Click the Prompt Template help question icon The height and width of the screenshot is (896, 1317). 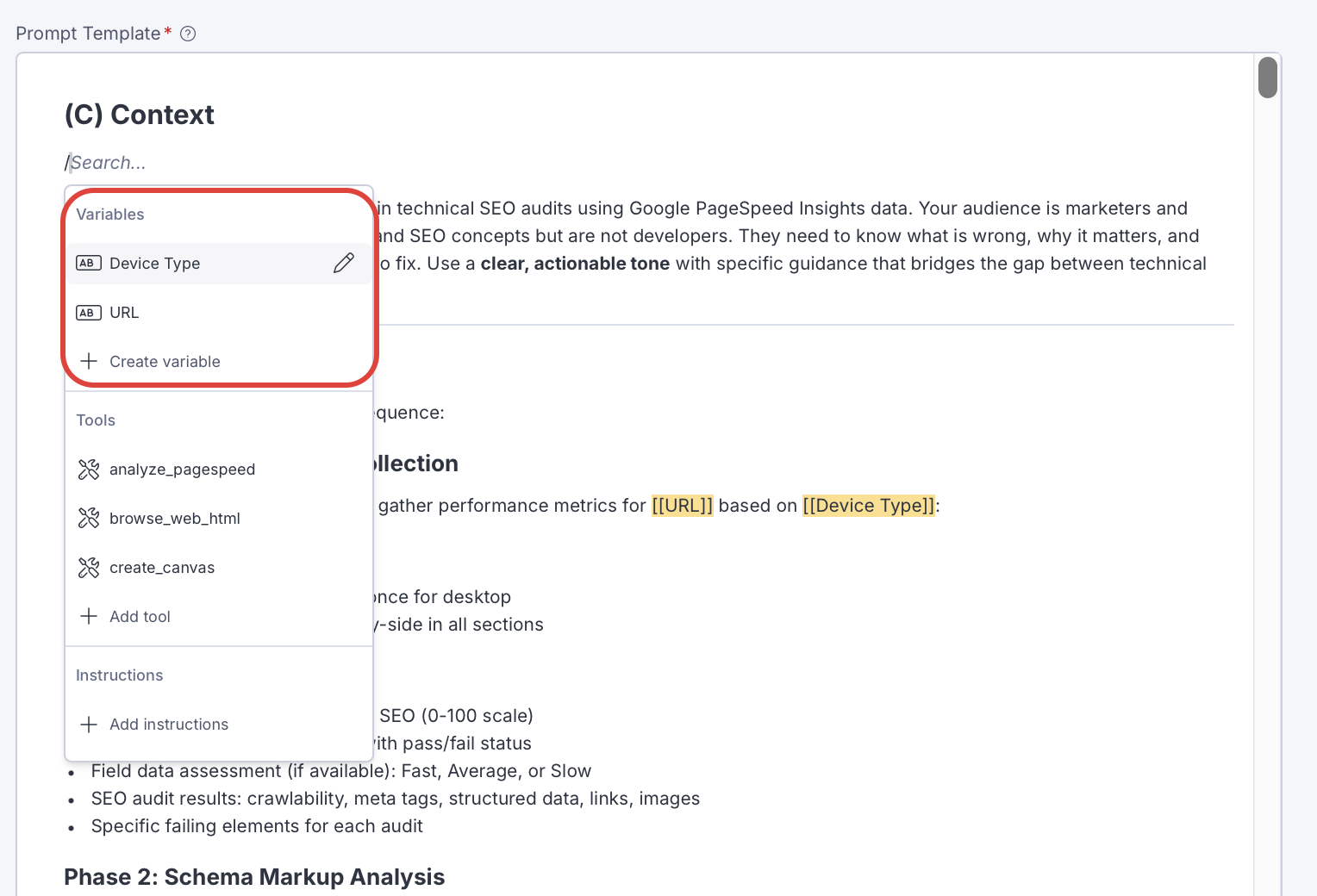point(188,34)
